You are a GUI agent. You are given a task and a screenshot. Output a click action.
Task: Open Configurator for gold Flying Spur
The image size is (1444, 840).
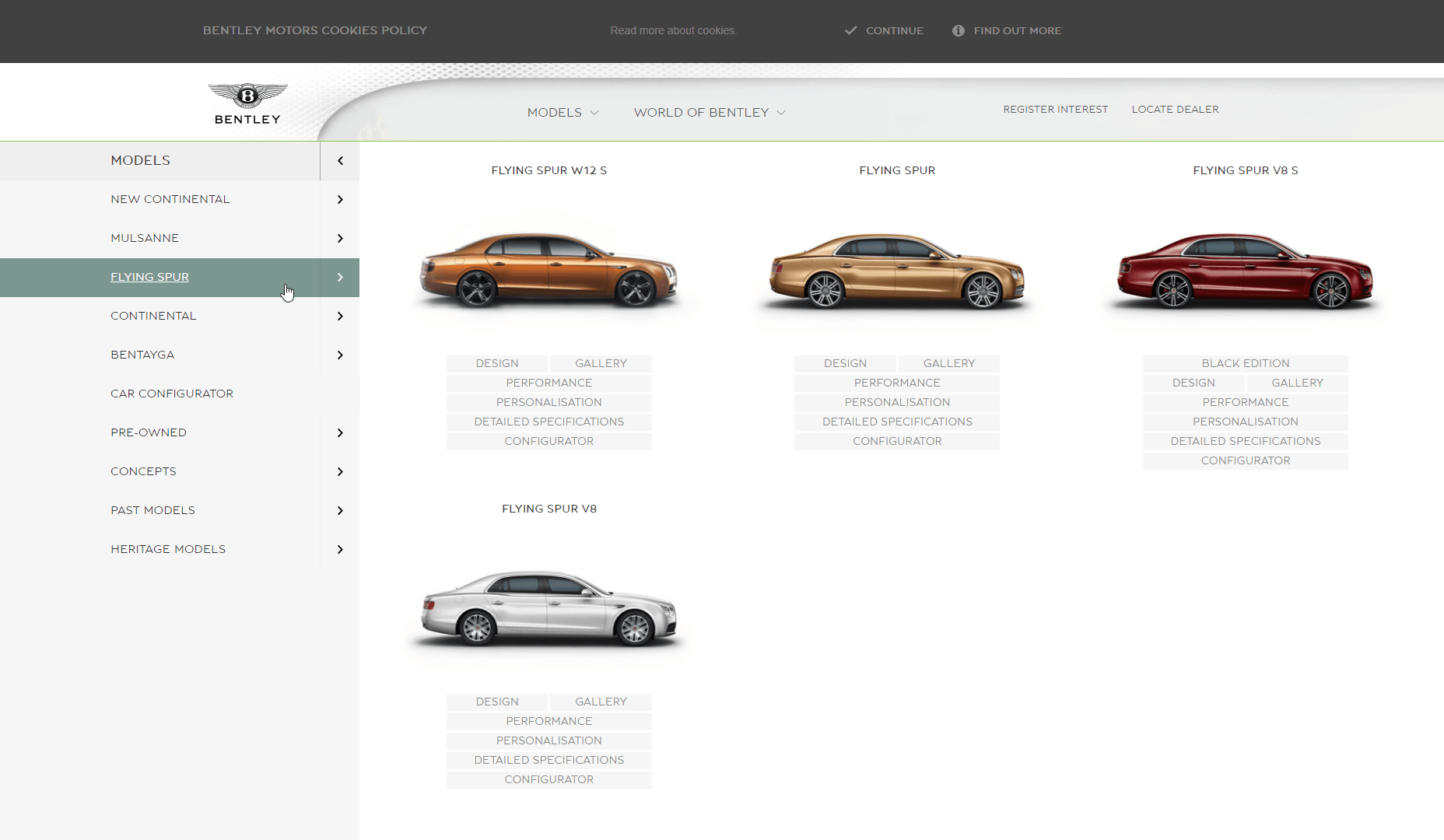(897, 441)
